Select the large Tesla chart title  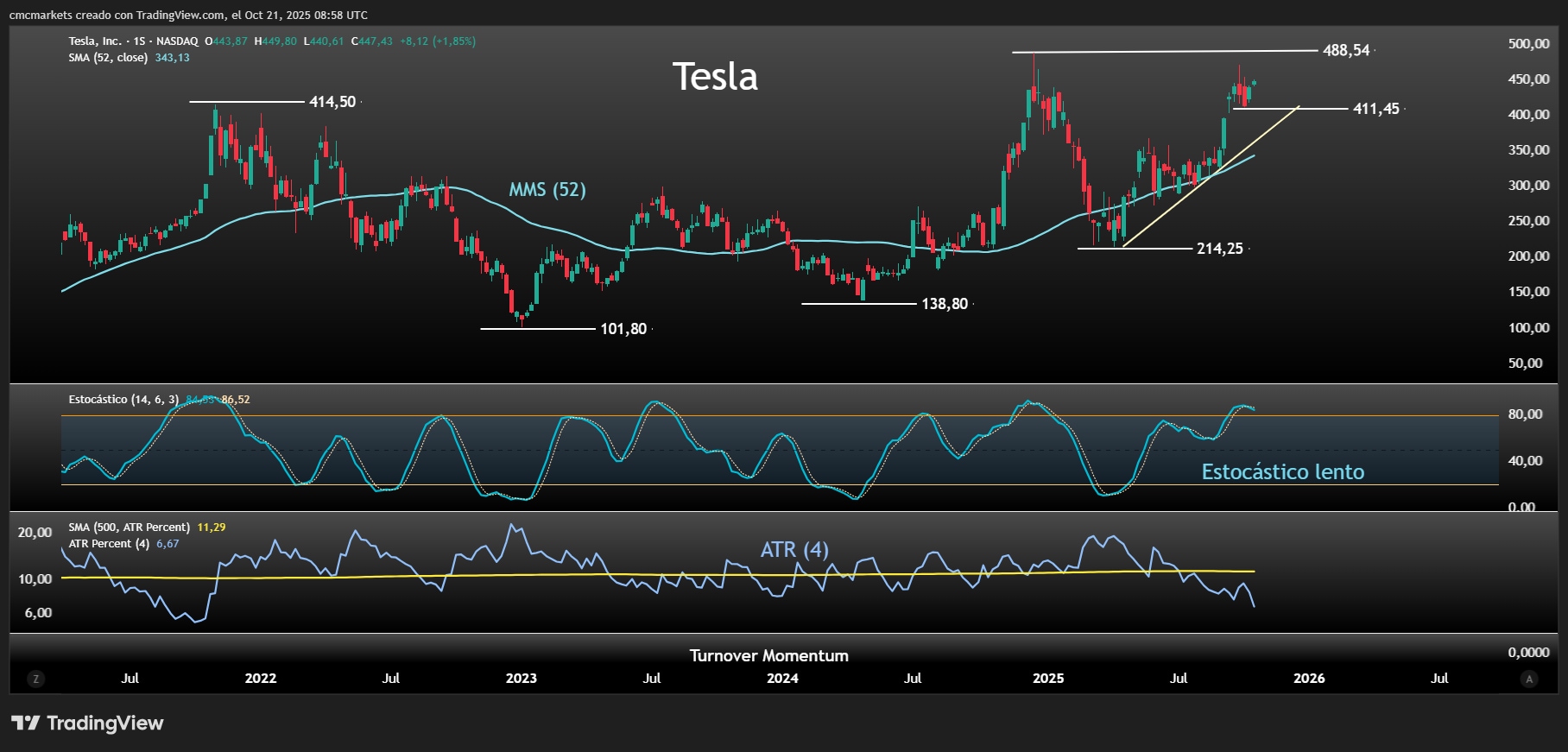(715, 77)
